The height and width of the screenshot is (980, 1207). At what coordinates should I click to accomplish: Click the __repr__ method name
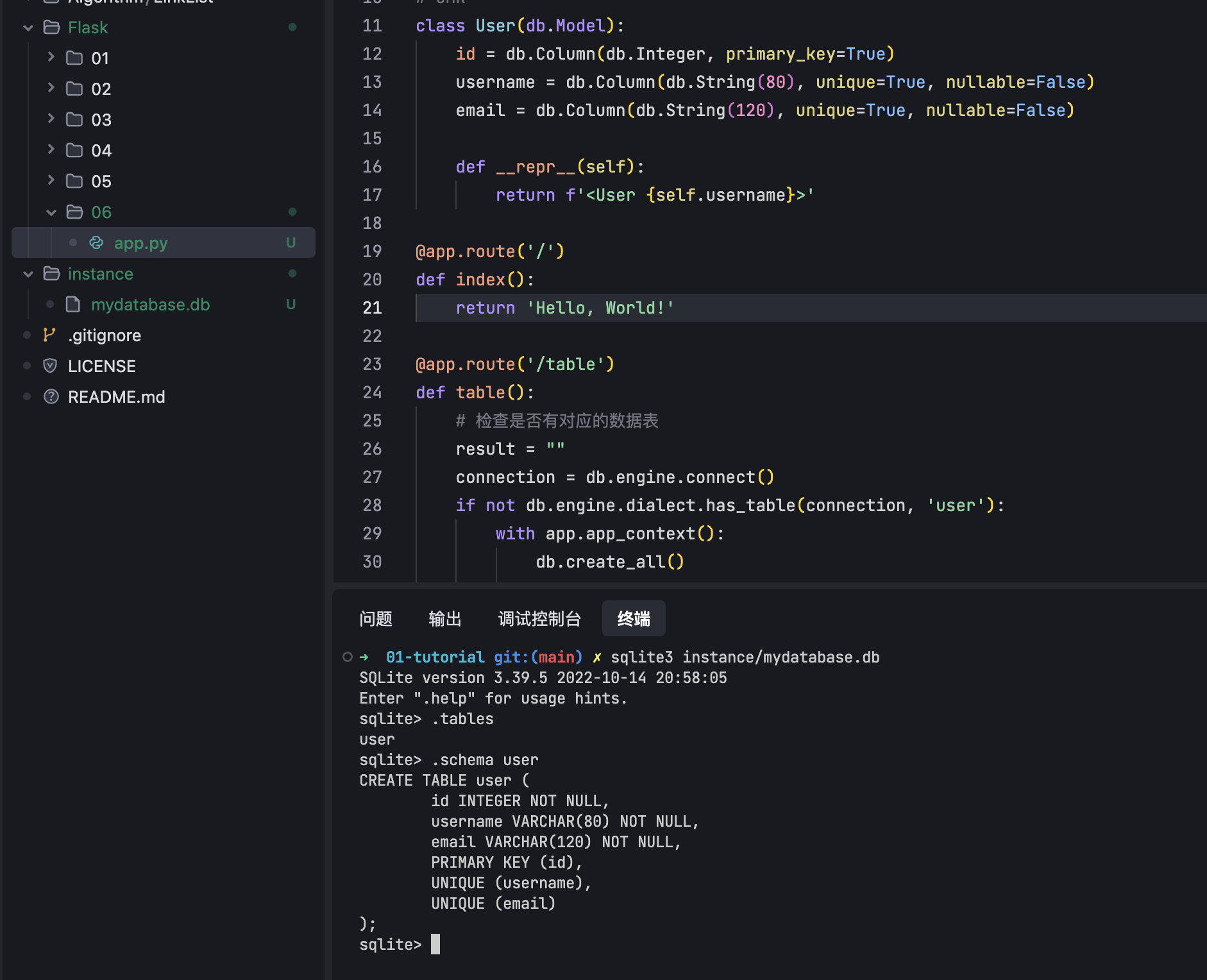click(536, 167)
